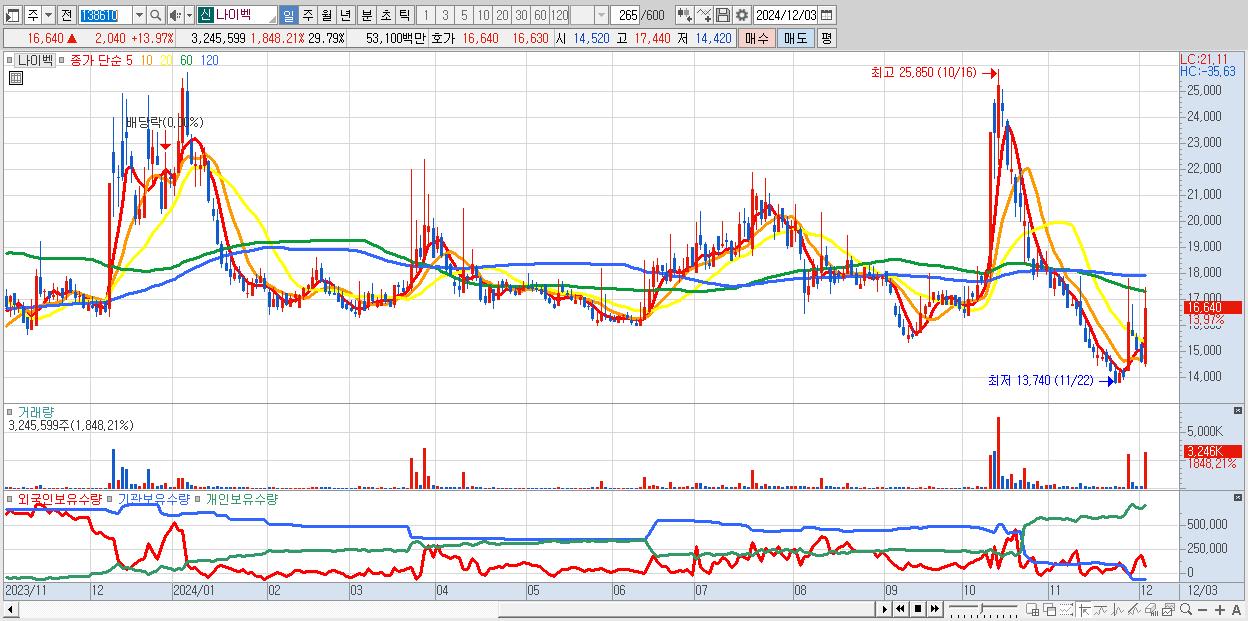Choose the 10 interval button
Viewport: 1248px width, 621px height.
tap(483, 15)
